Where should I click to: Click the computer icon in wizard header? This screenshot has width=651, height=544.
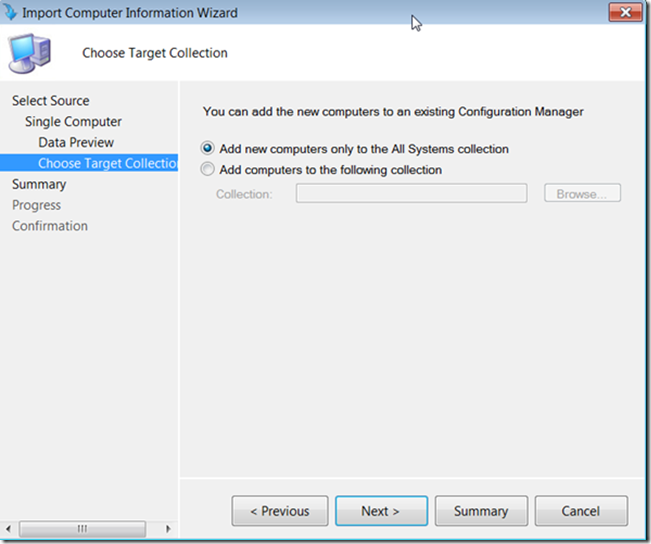pyautogui.click(x=29, y=54)
